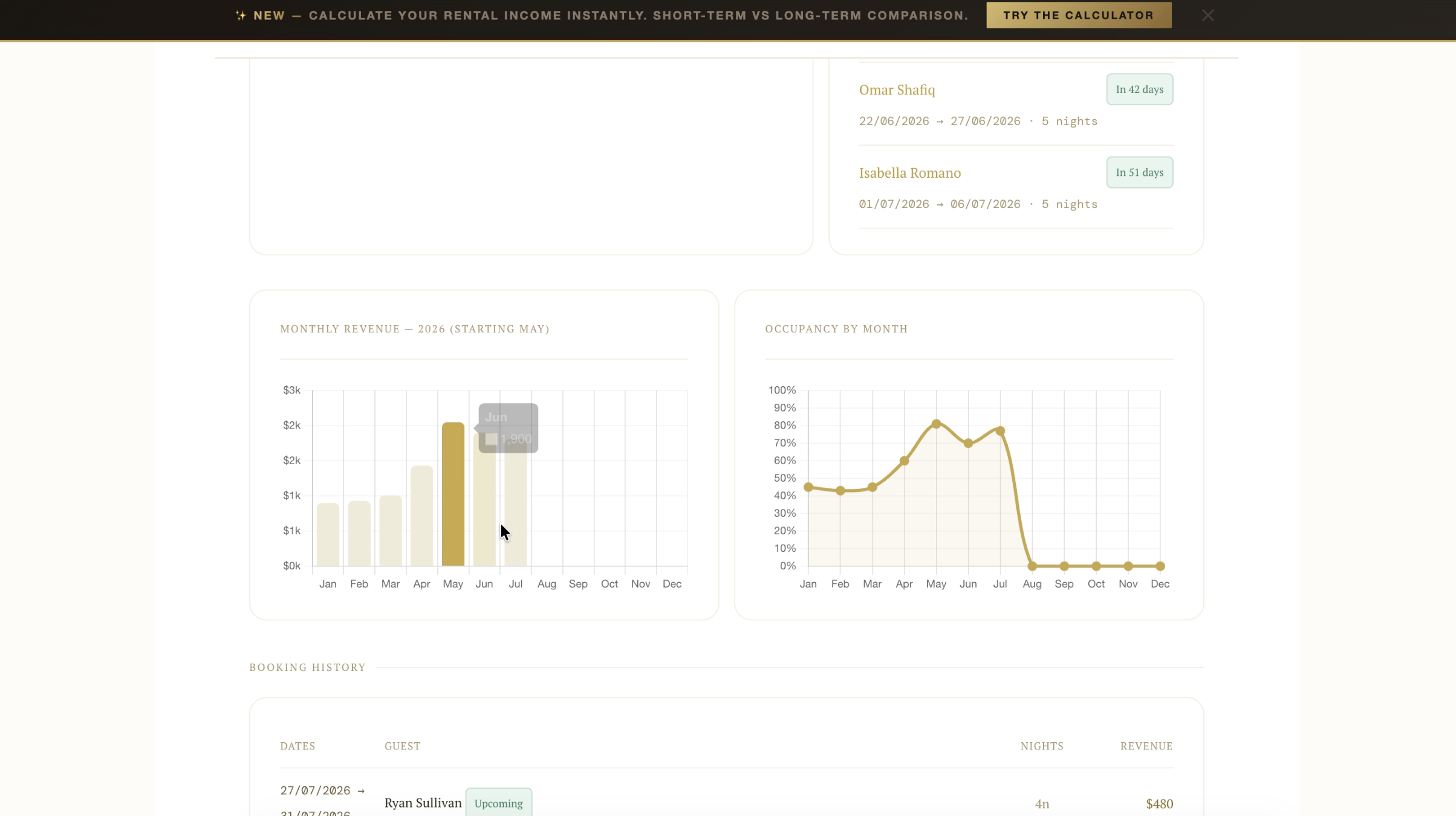Click the May occupancy peak point

936,424
